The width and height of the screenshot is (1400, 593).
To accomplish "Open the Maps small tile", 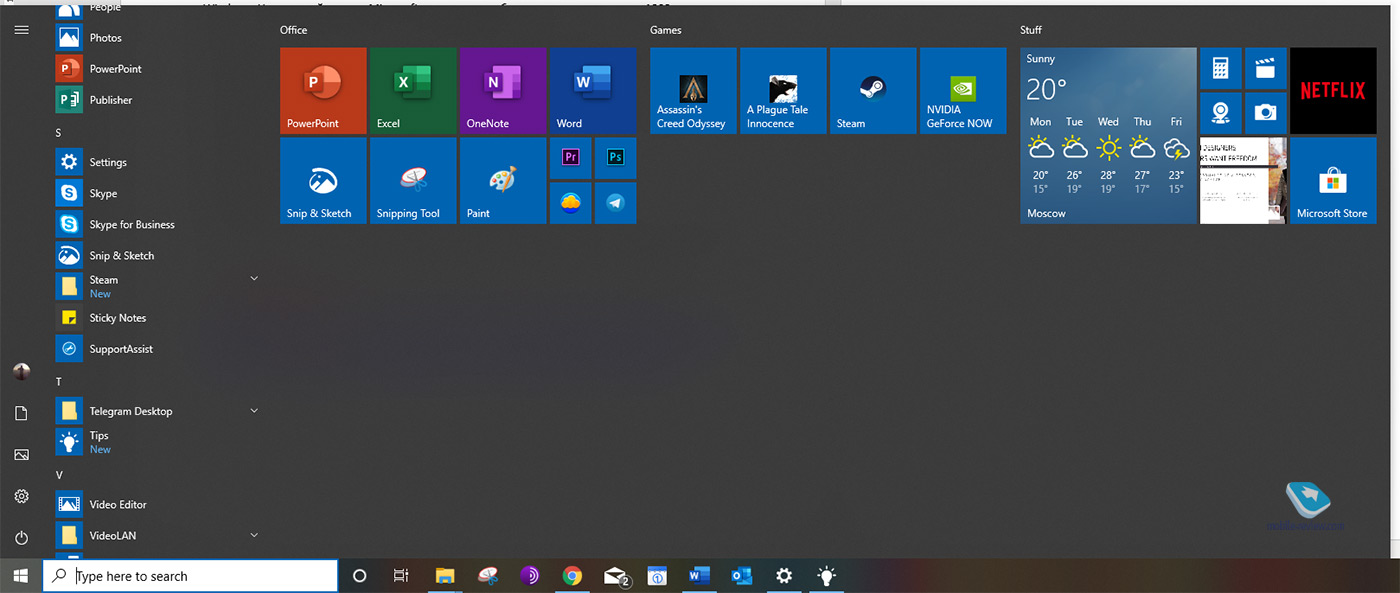I will coord(1221,113).
